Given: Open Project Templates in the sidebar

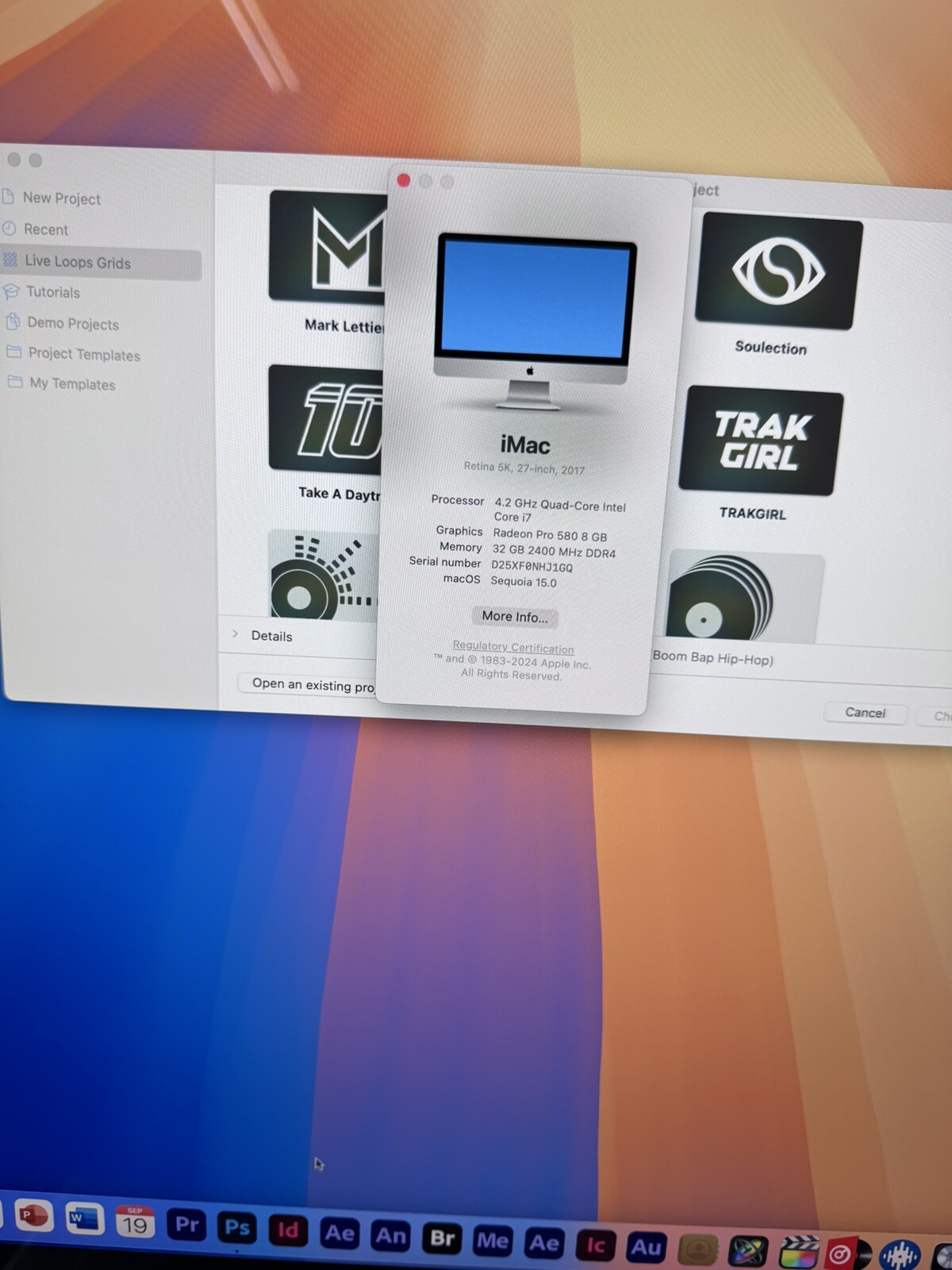Looking at the screenshot, I should tap(83, 354).
